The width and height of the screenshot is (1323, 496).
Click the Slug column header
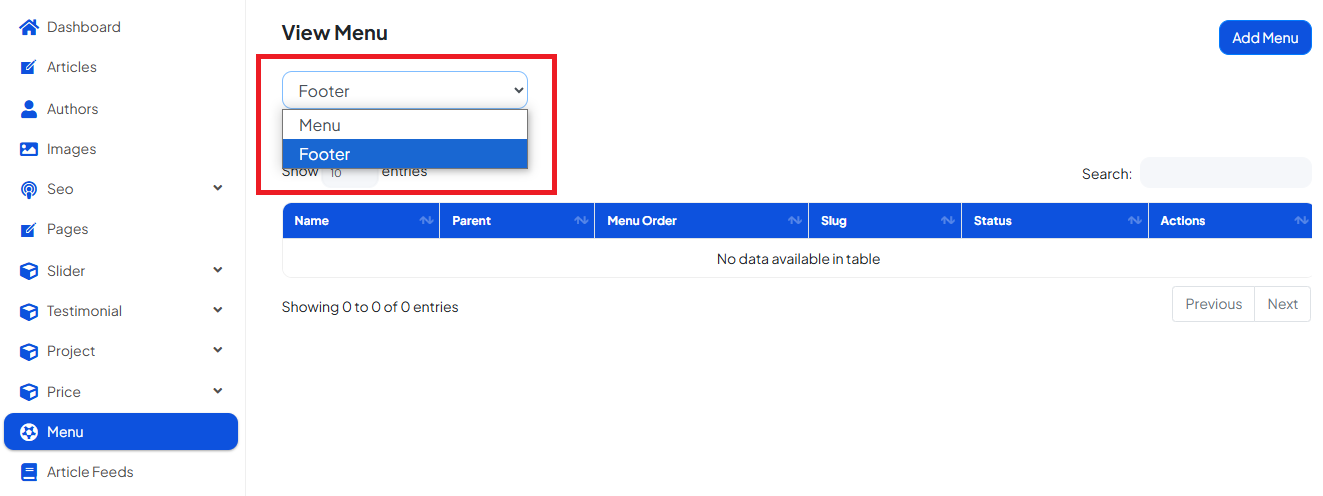[885, 221]
